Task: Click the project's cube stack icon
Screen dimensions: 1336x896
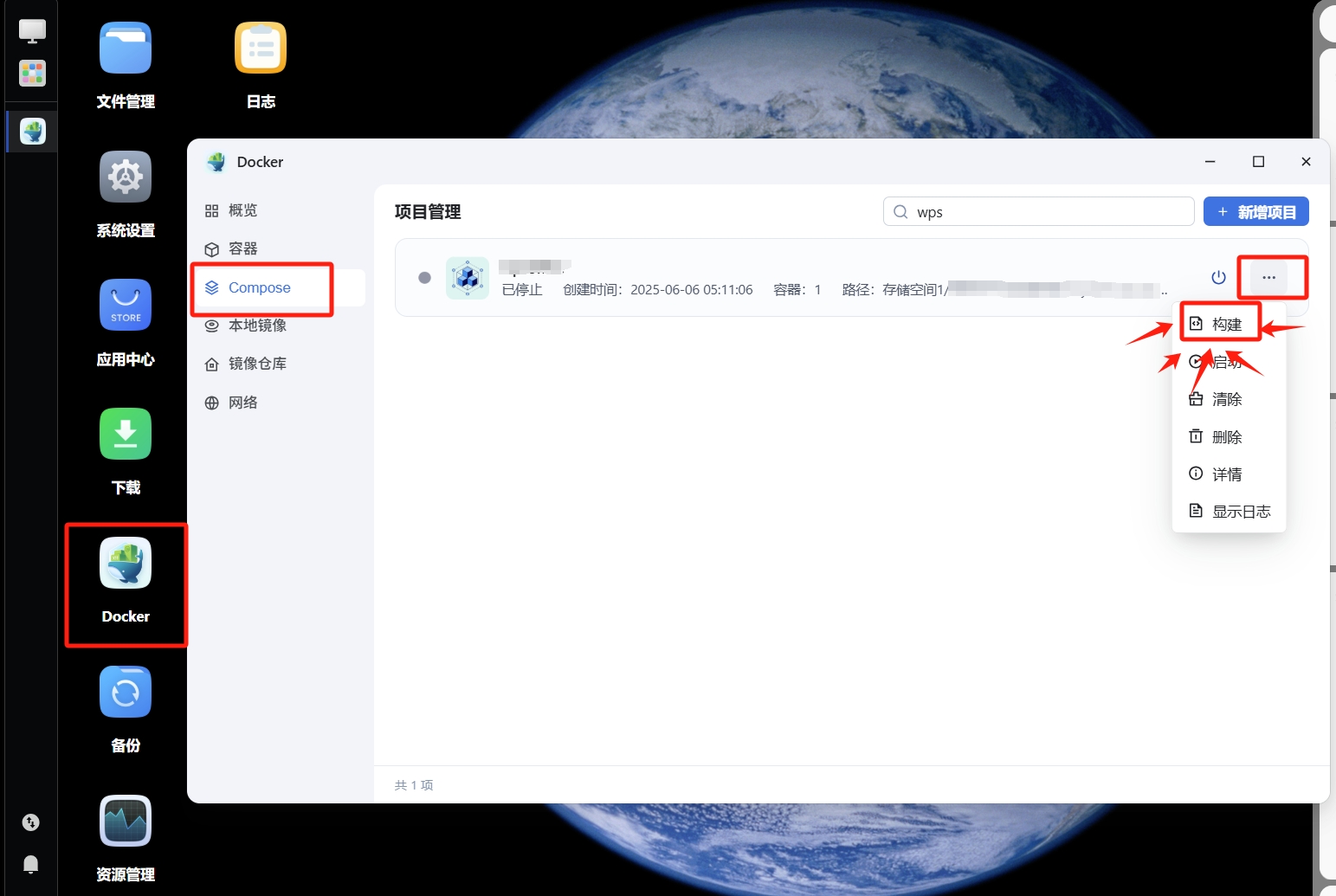Action: 468,278
